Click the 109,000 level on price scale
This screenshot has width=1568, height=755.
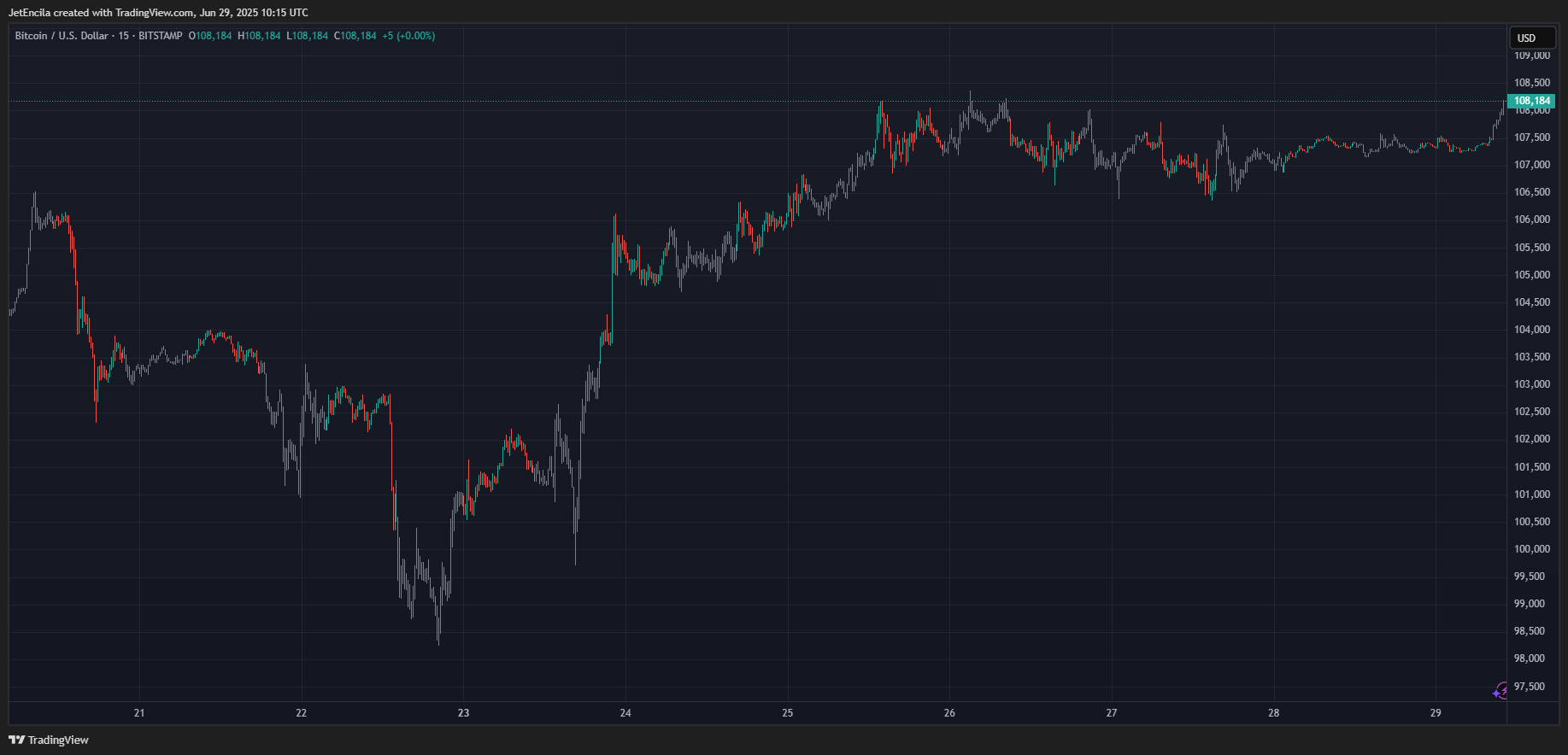coord(1532,56)
